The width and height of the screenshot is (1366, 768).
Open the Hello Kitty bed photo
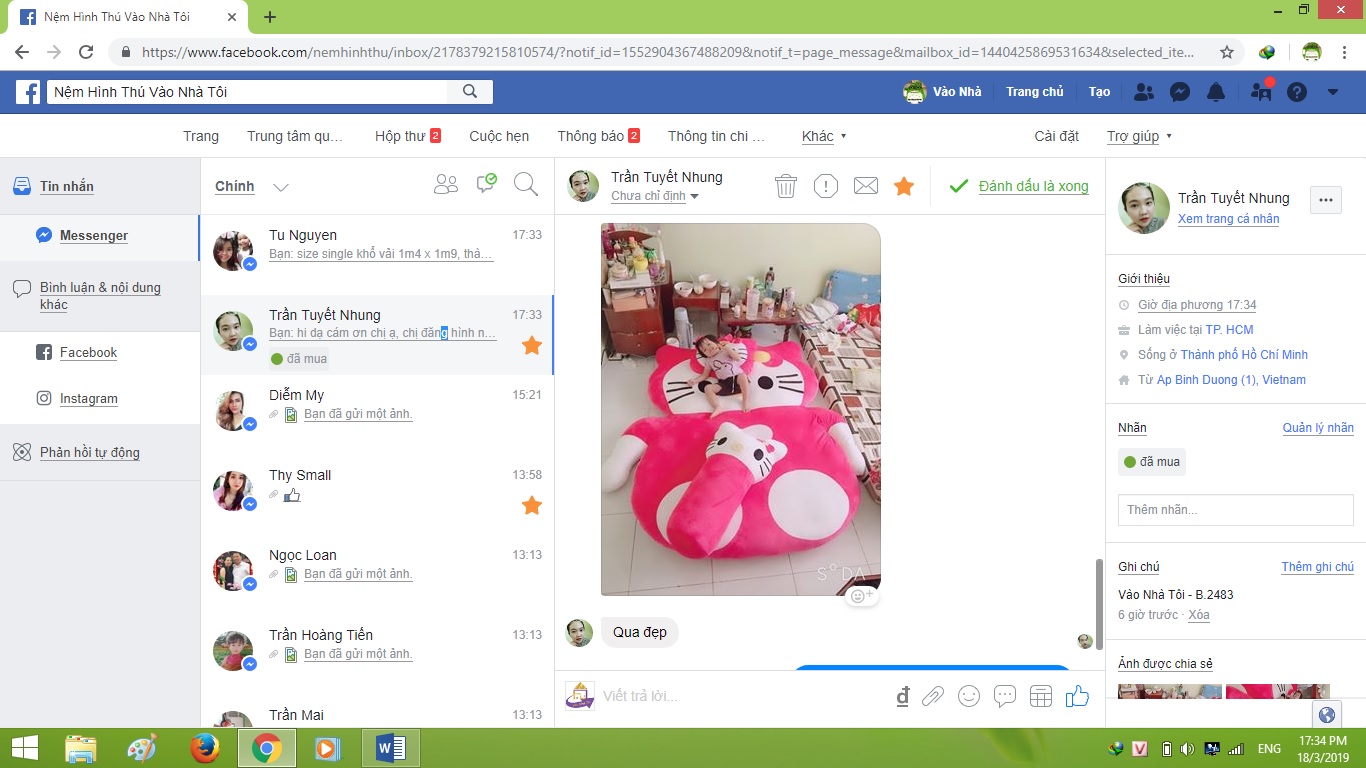pos(741,409)
